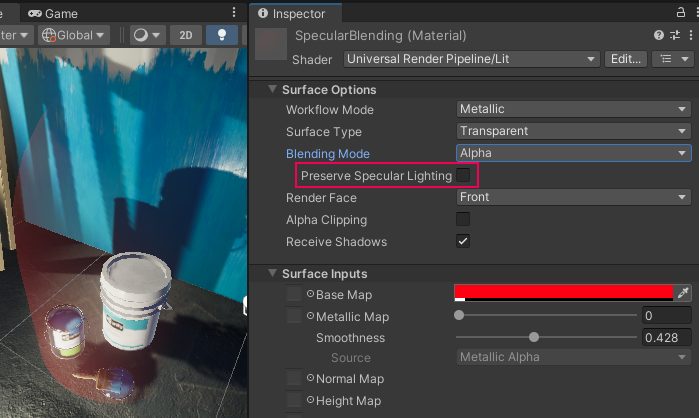Click the 2D view mode button

pyautogui.click(x=185, y=34)
